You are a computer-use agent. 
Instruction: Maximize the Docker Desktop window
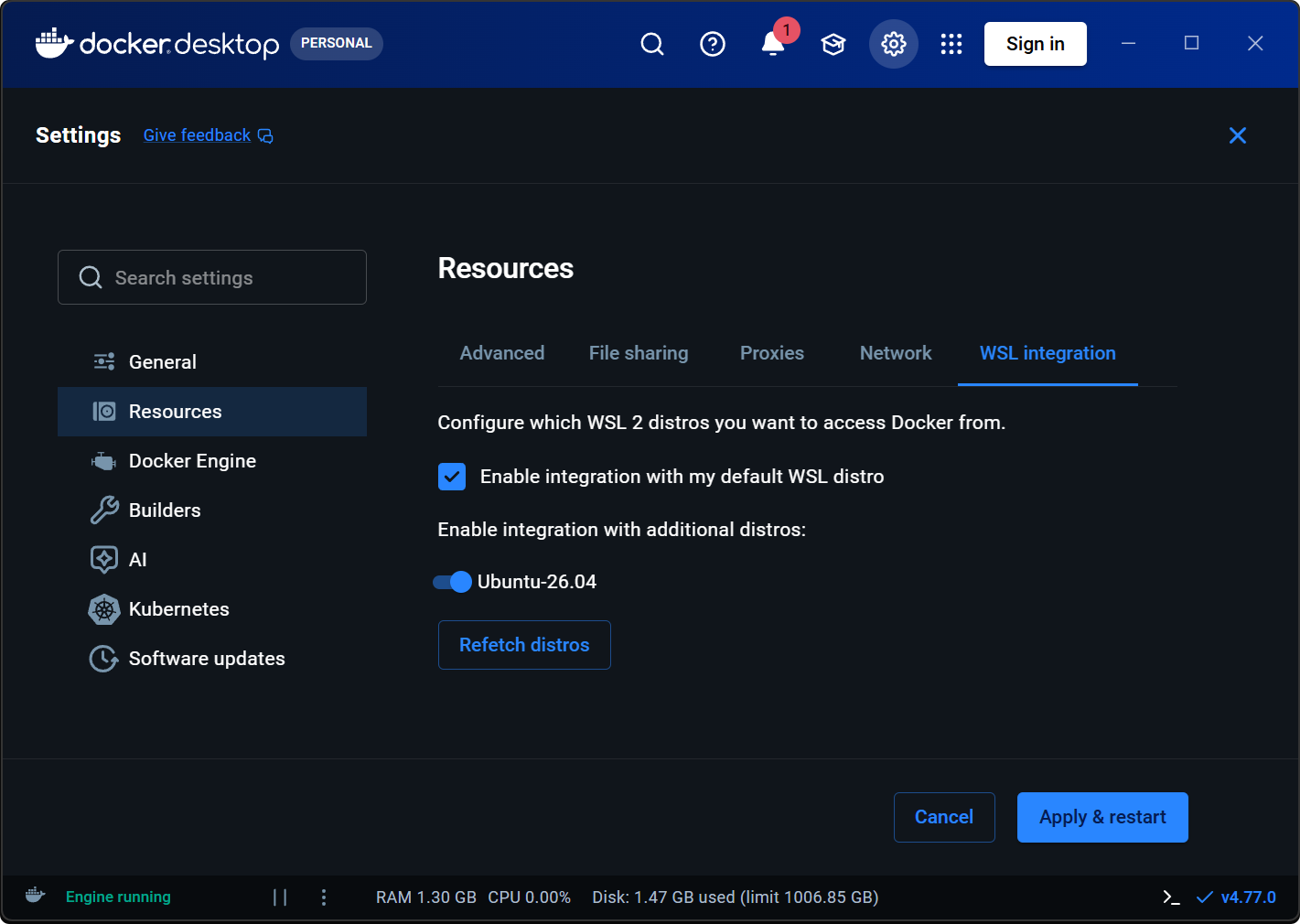[1191, 43]
